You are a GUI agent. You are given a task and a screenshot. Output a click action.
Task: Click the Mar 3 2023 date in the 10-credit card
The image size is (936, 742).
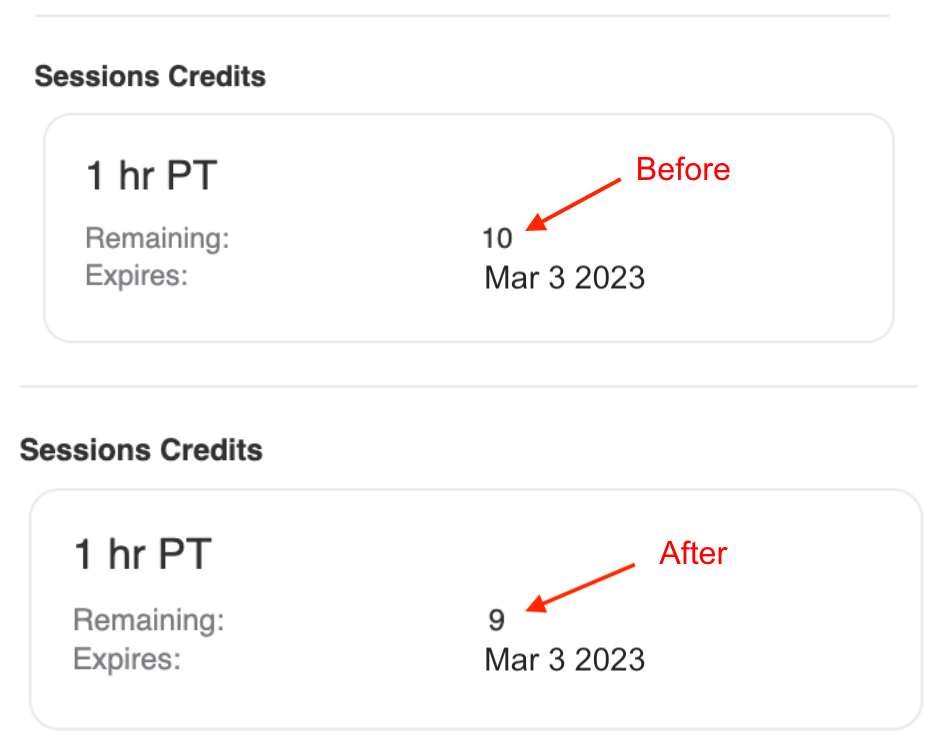coord(564,277)
